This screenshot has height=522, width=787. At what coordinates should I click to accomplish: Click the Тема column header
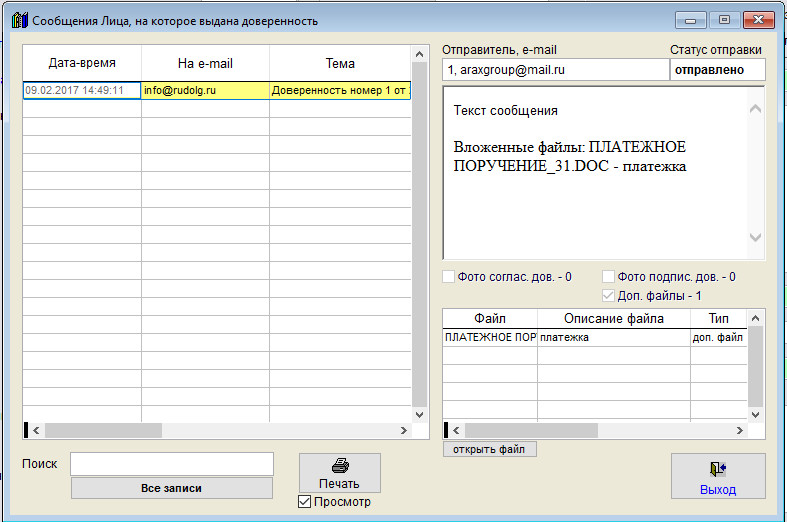tap(340, 63)
